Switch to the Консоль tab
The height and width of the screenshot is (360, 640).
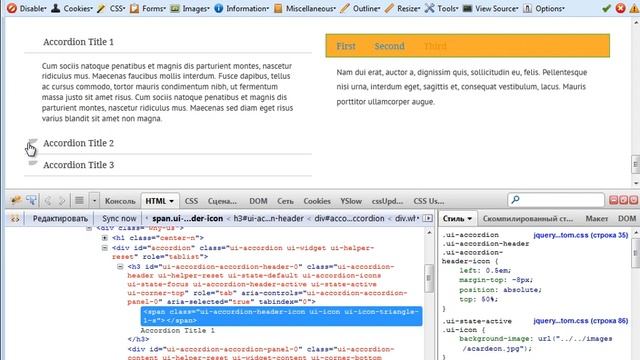[120, 201]
